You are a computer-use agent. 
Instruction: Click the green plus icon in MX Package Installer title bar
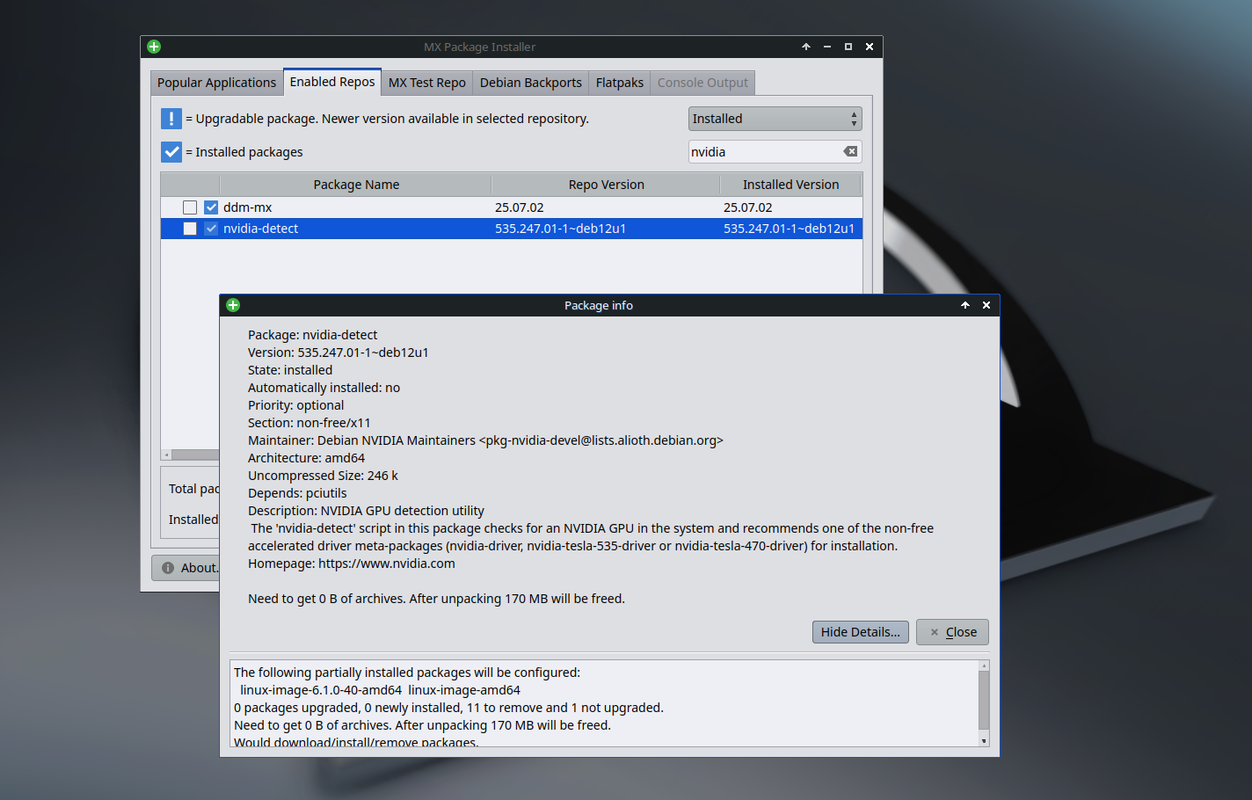[x=153, y=47]
